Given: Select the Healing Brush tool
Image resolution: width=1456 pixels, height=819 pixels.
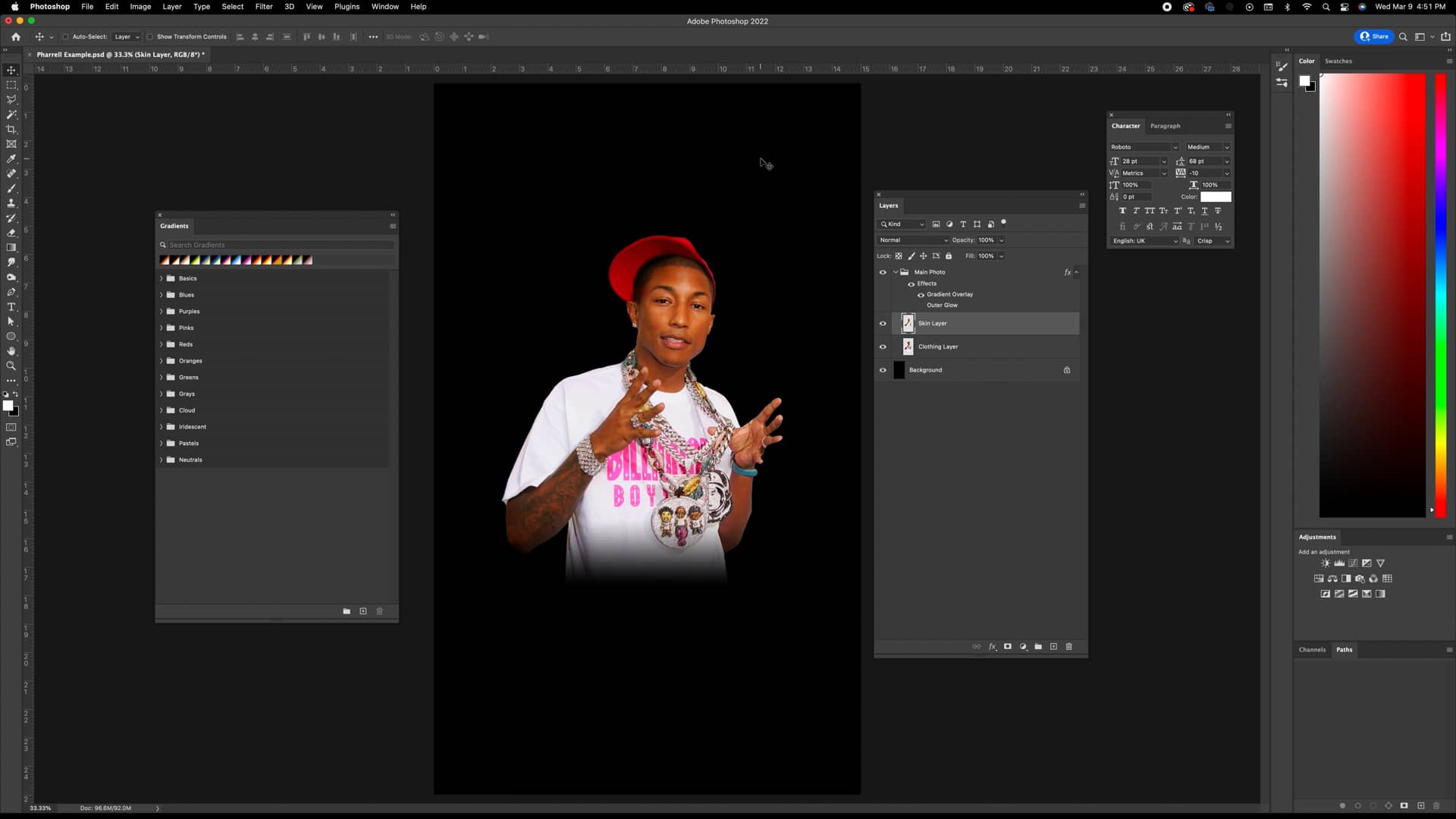Looking at the screenshot, I should [11, 173].
